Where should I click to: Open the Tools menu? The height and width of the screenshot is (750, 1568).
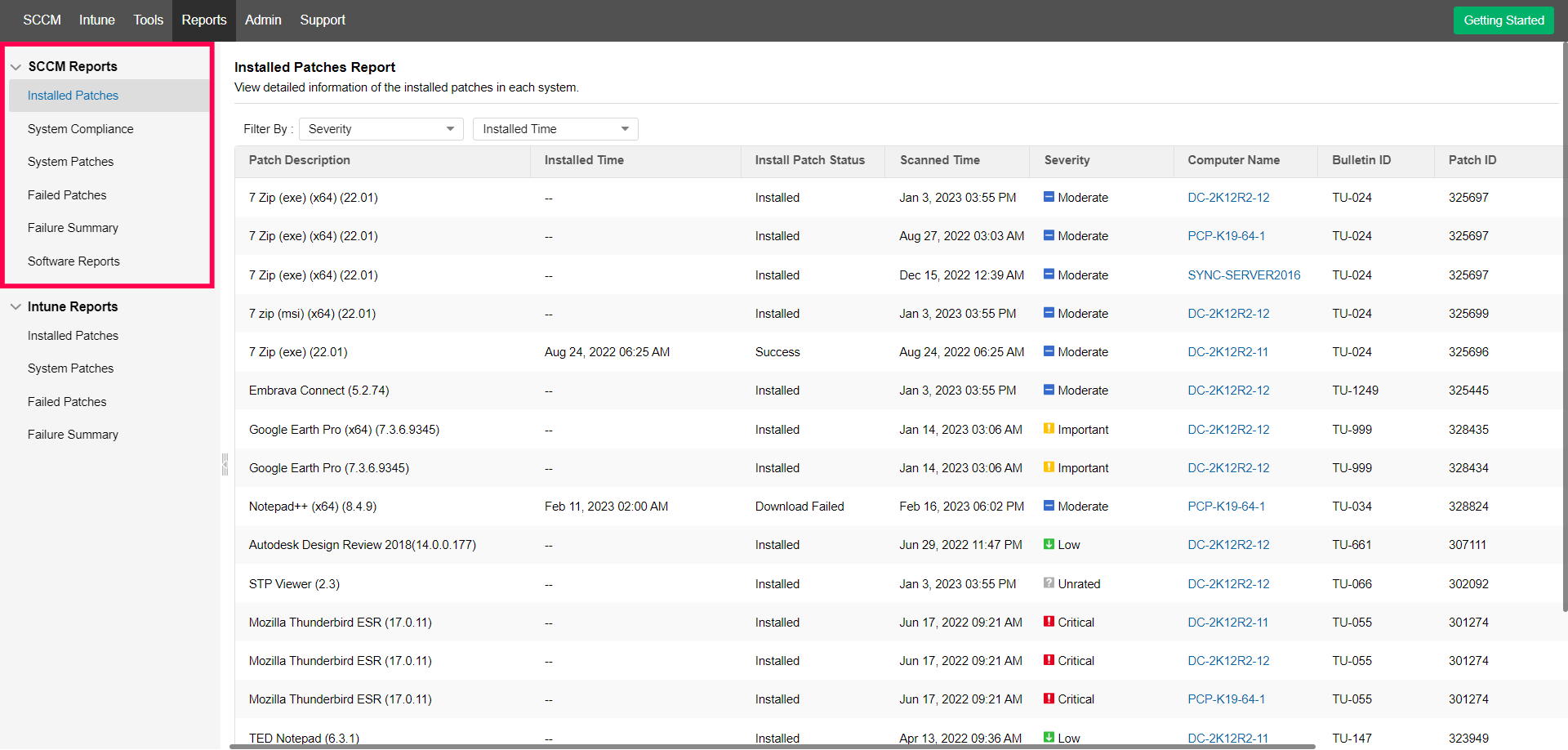click(x=148, y=20)
